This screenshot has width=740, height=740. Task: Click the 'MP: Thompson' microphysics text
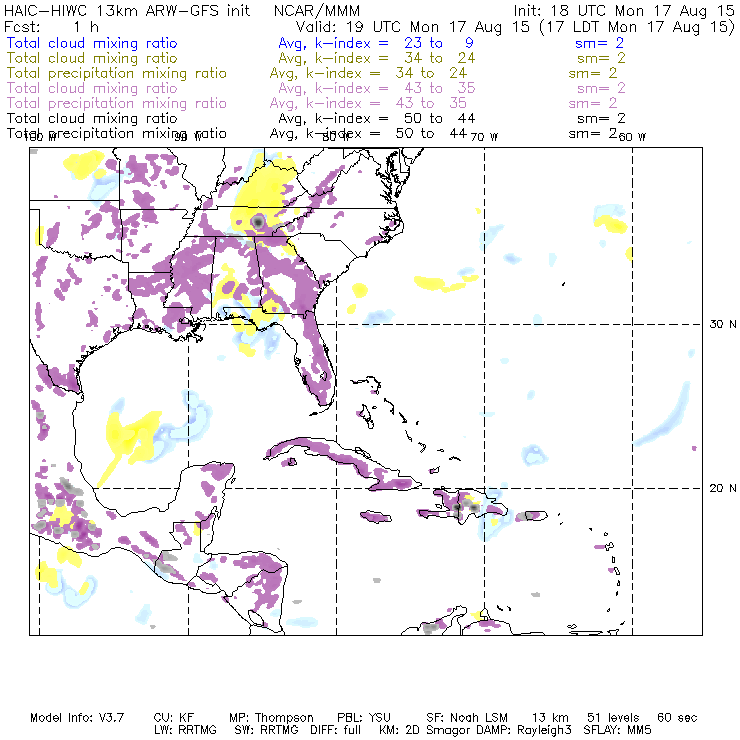271,718
